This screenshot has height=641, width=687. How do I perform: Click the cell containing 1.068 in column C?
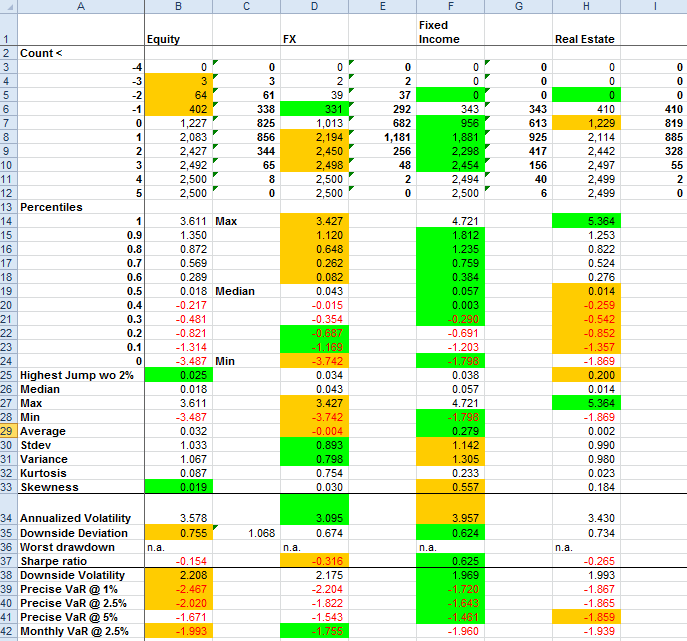(x=245, y=533)
